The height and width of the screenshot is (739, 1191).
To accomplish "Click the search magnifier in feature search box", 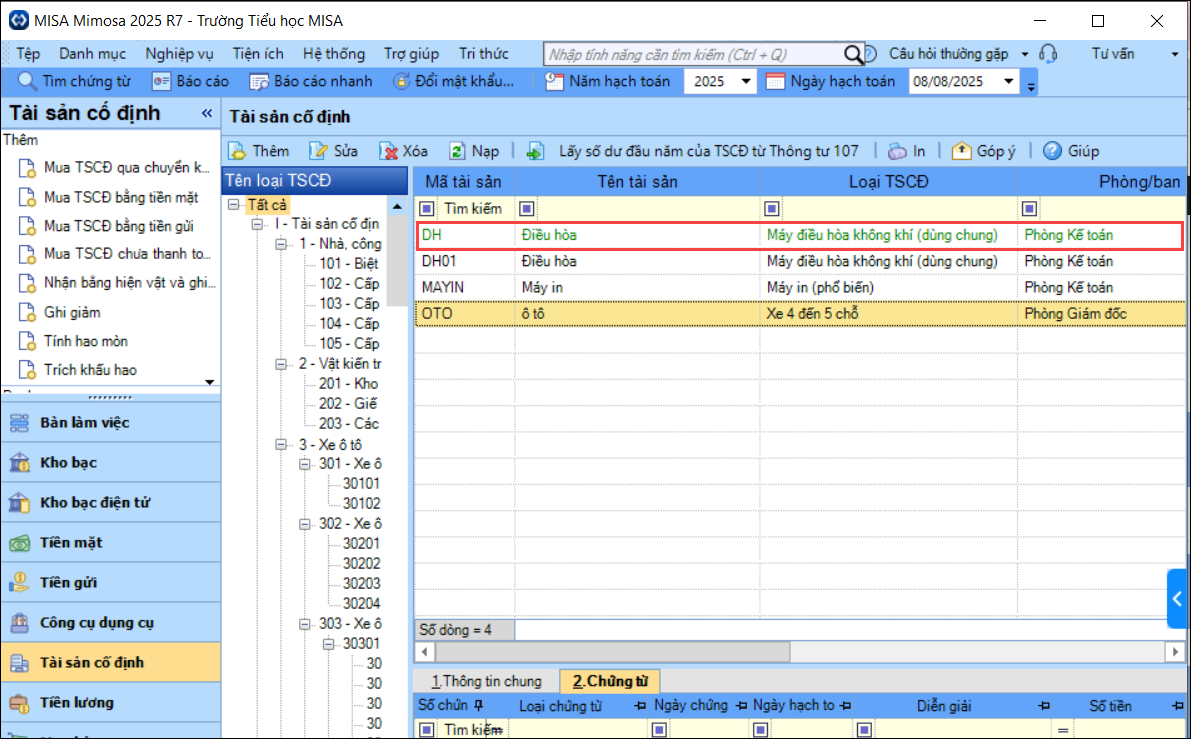I will point(853,54).
